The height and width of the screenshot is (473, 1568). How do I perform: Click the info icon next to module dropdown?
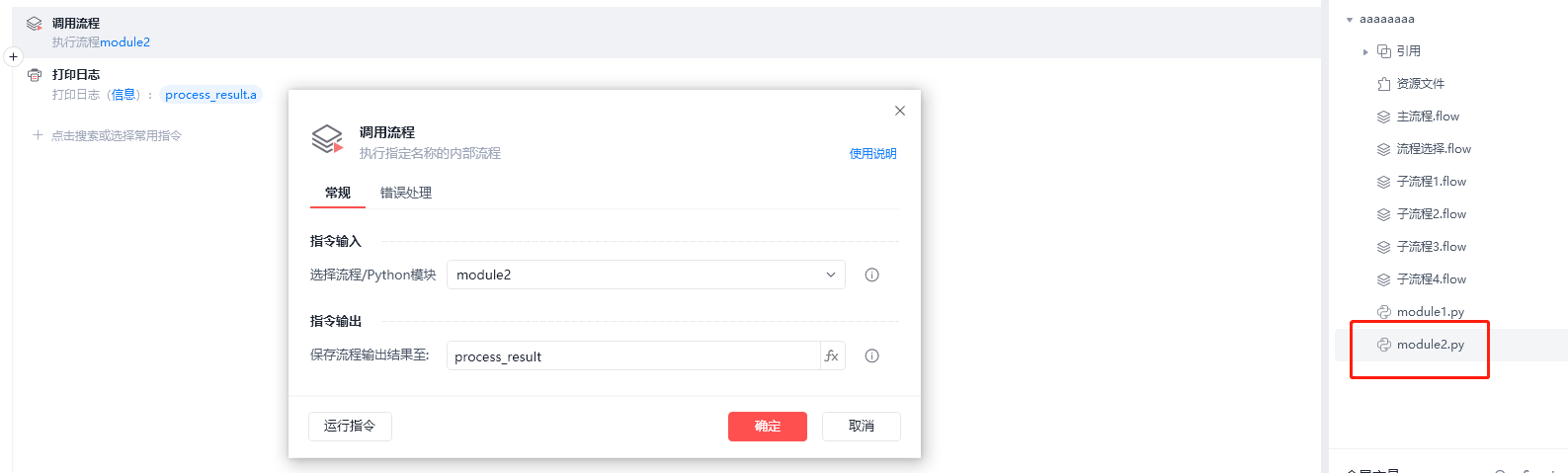(x=871, y=276)
